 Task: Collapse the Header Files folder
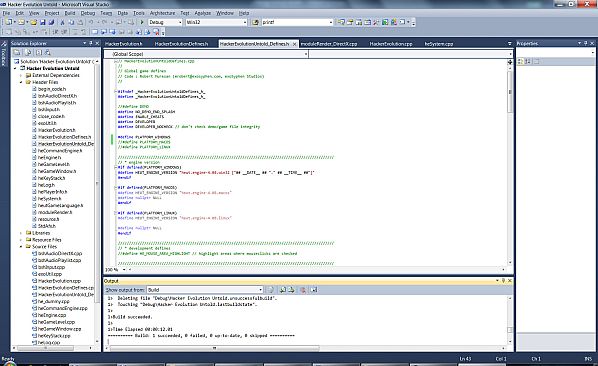click(21, 82)
